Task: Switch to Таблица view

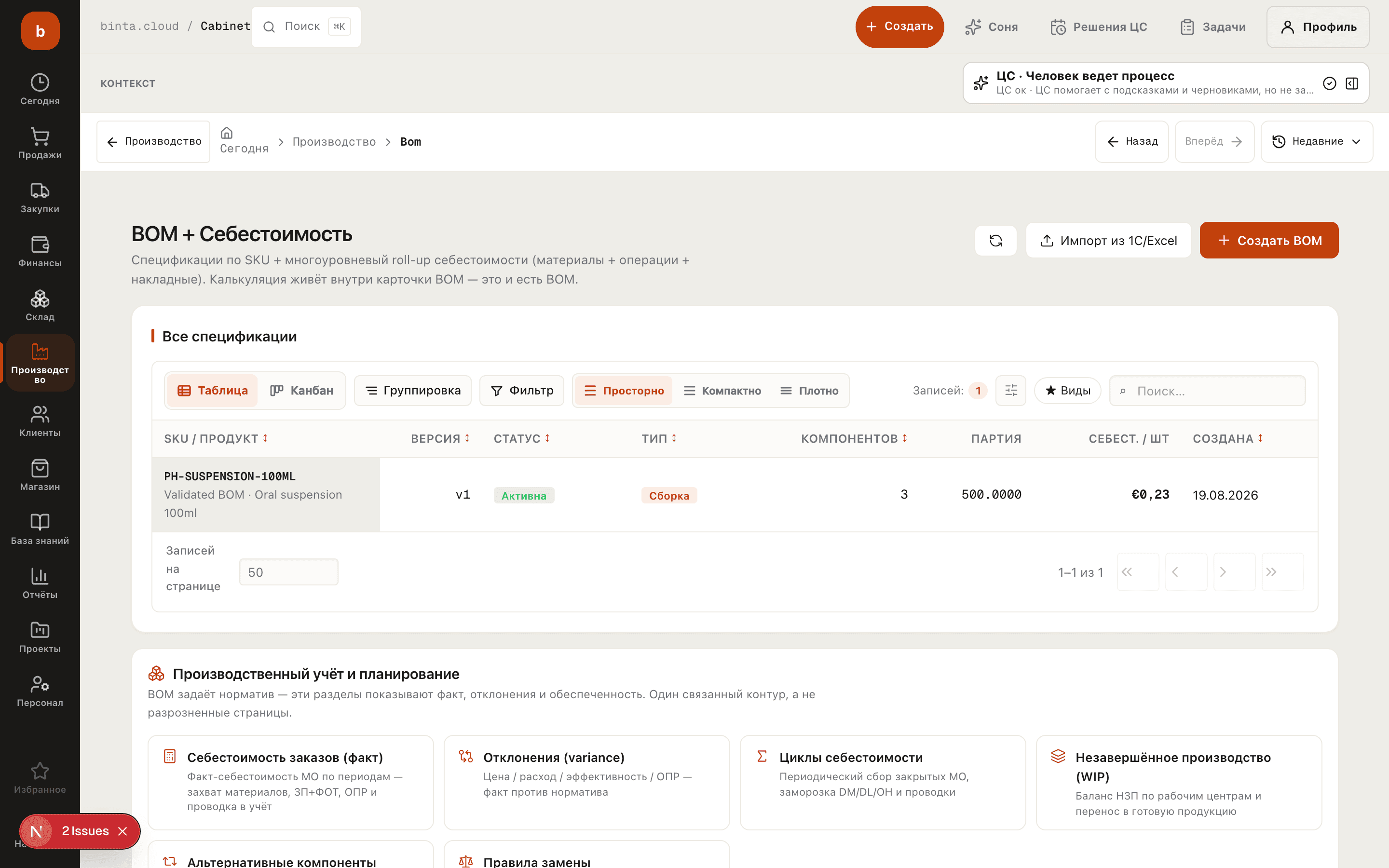Action: (x=212, y=391)
